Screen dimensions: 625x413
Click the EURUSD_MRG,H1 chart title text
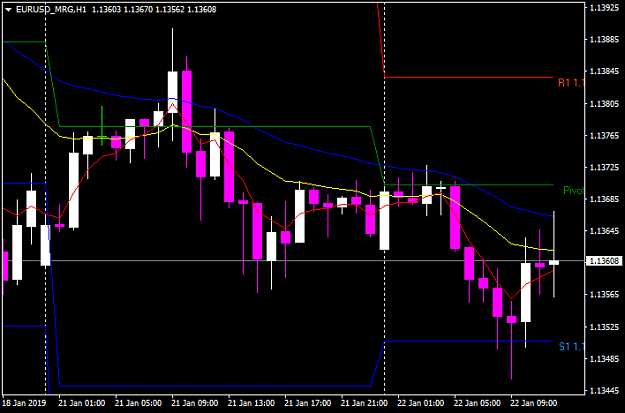[51, 9]
